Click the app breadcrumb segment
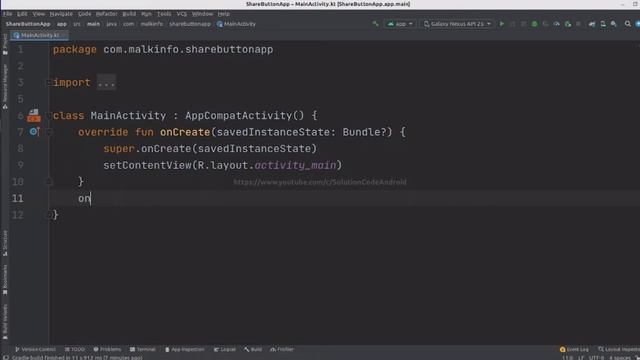 point(62,24)
